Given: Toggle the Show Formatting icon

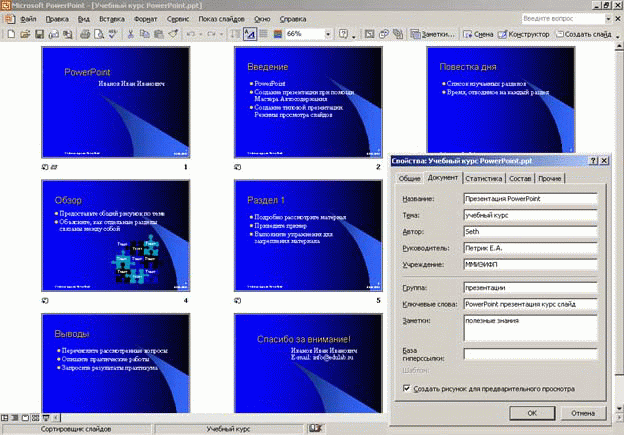Looking at the screenshot, I should point(250,34).
